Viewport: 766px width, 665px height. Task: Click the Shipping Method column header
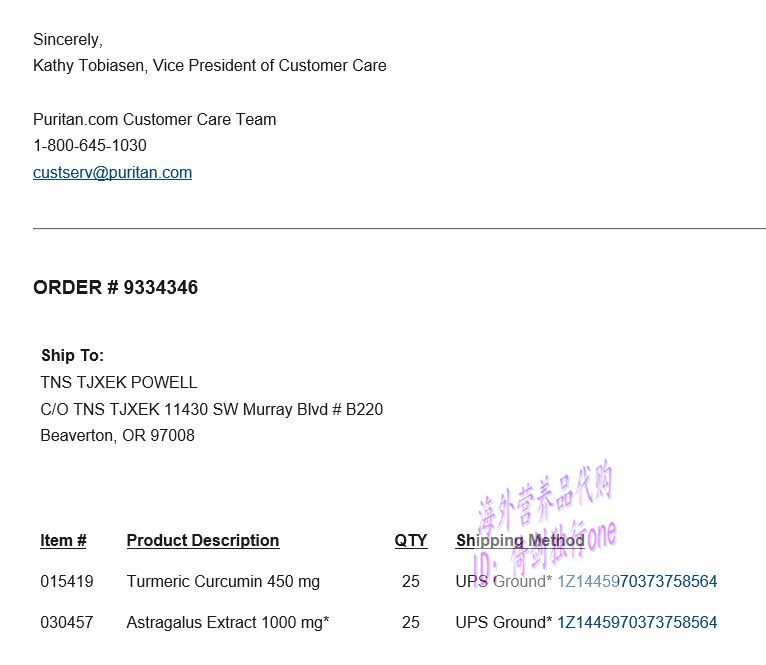(x=520, y=540)
